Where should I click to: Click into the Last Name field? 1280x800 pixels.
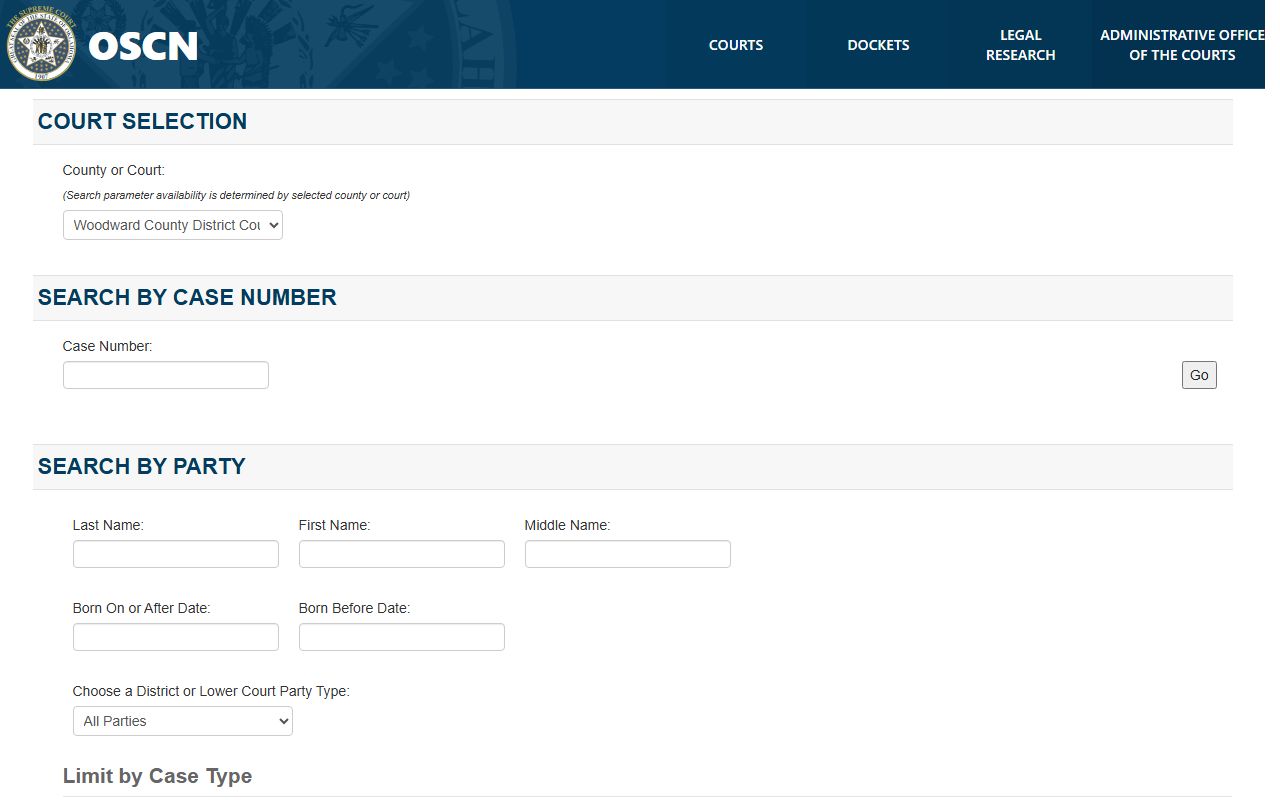(176, 554)
